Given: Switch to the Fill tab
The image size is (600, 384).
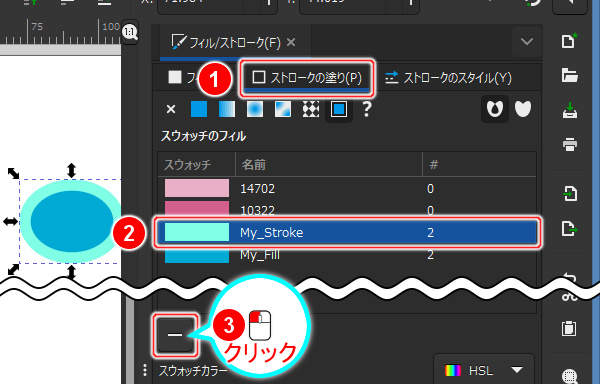Looking at the screenshot, I should coord(183,78).
